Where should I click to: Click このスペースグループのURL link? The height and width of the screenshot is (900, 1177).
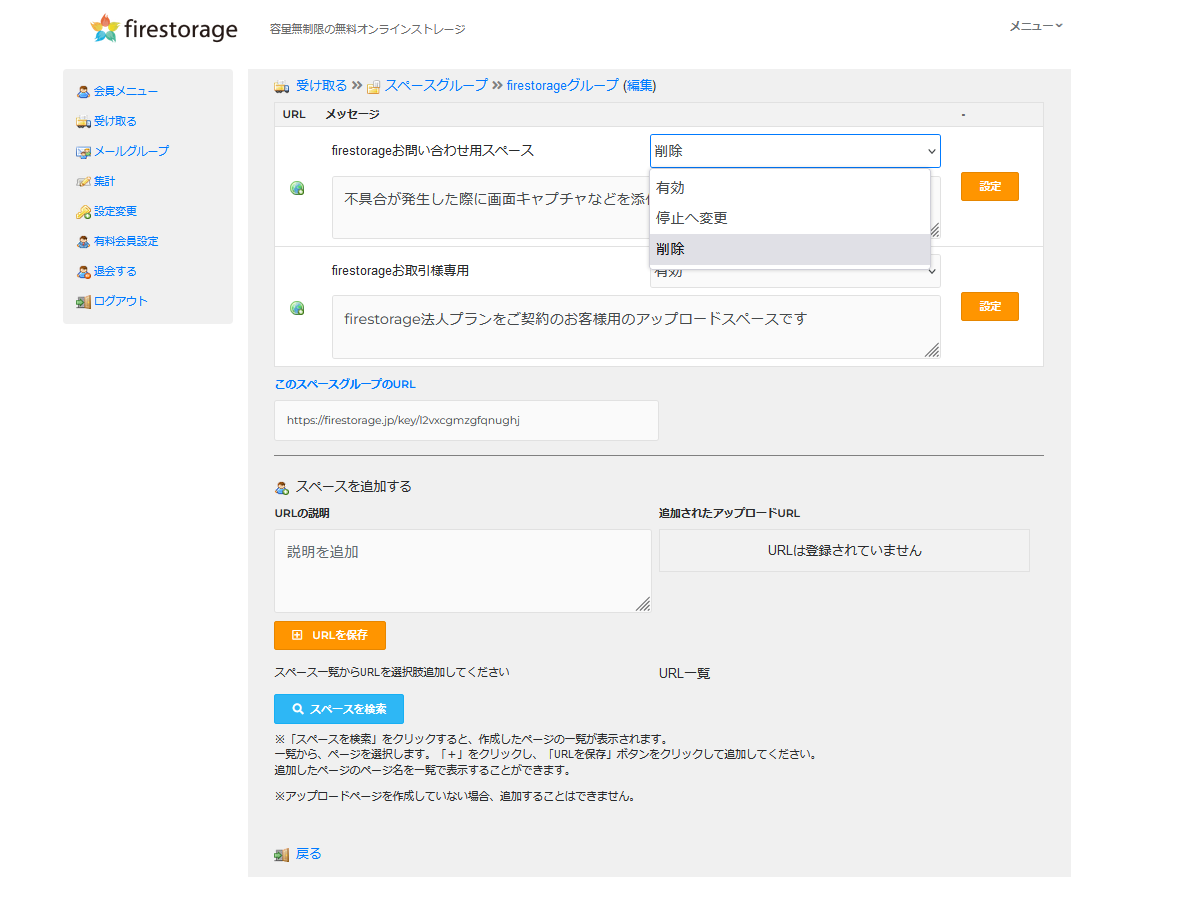(345, 384)
